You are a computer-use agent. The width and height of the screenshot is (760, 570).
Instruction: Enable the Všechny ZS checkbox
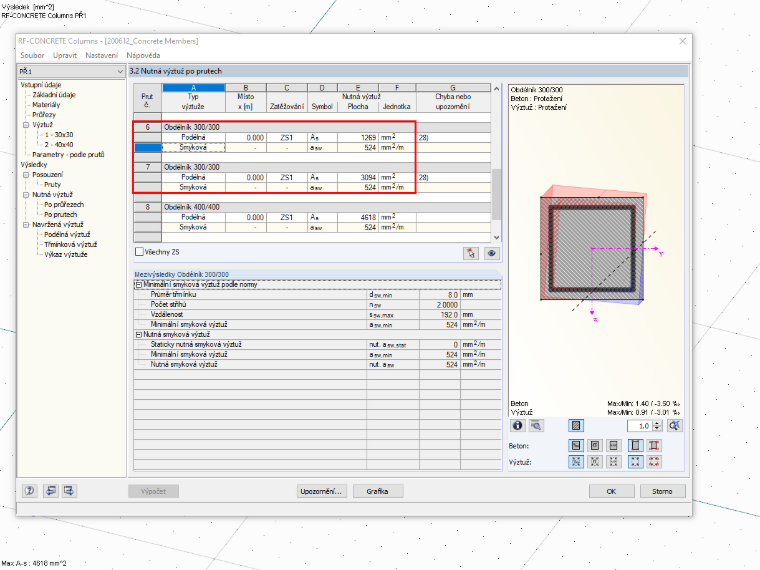[x=140, y=252]
